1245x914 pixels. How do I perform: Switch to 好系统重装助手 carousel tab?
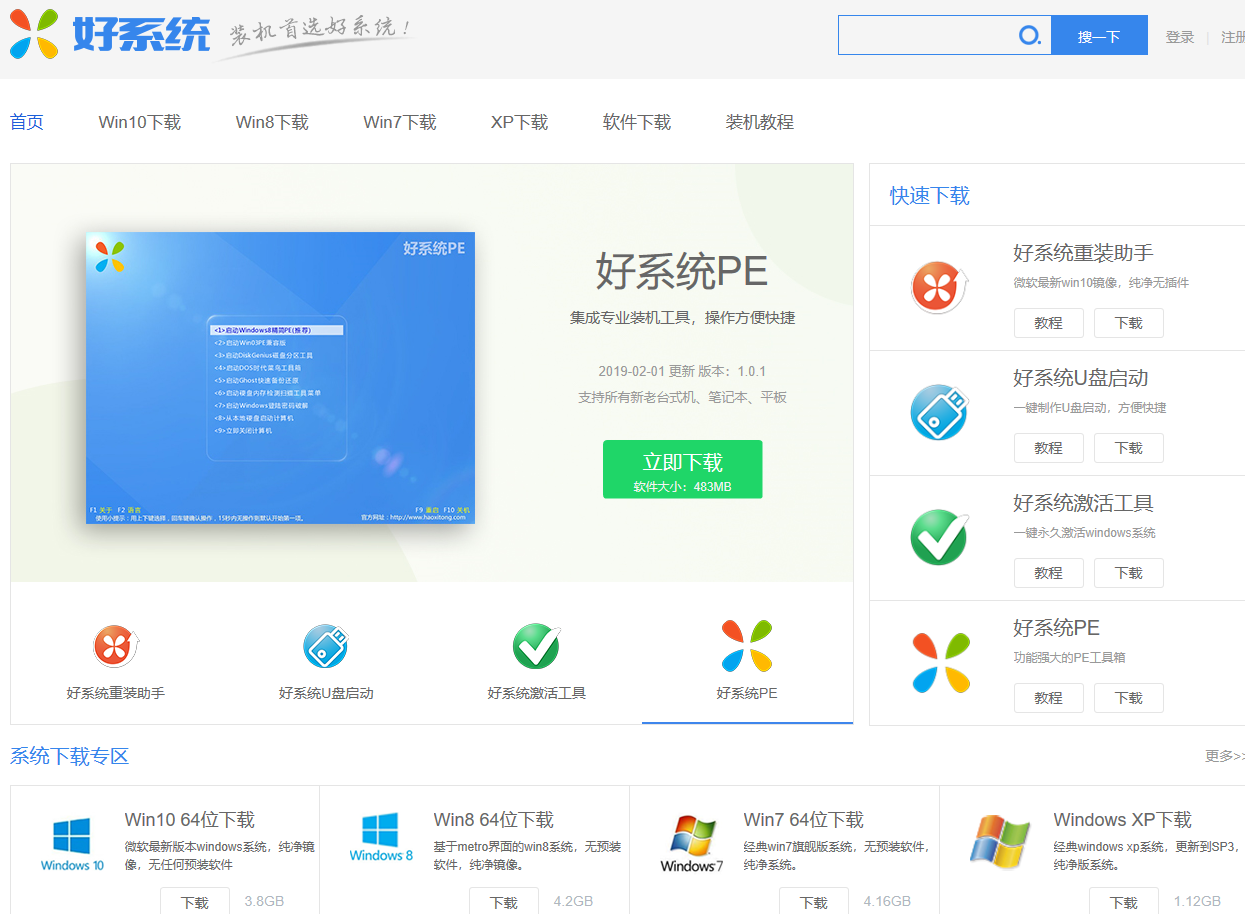(x=116, y=661)
